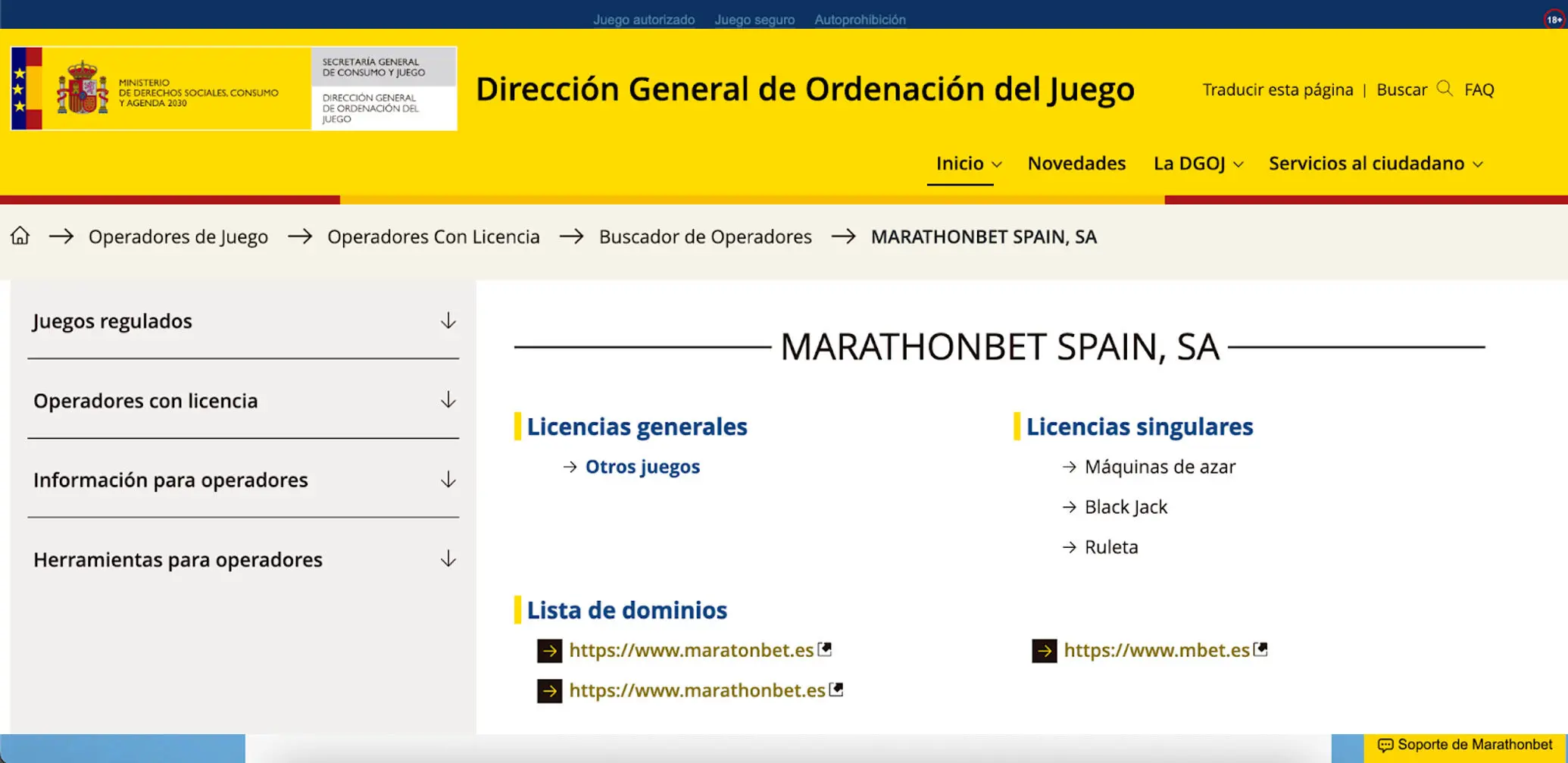The image size is (1568, 763).
Task: Click the search magnifier icon next to Buscar
Action: tap(1445, 89)
